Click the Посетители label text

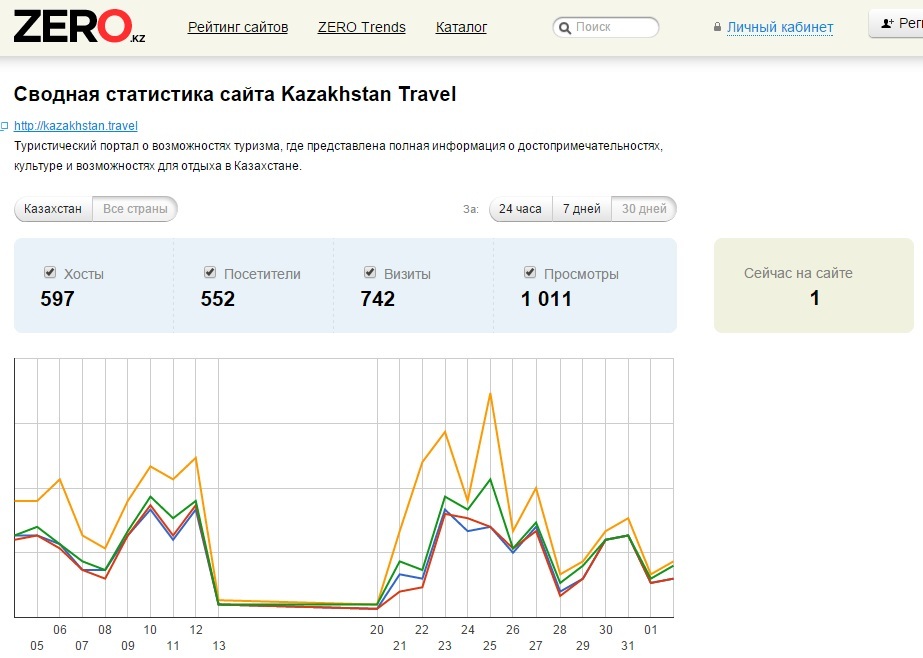262,274
